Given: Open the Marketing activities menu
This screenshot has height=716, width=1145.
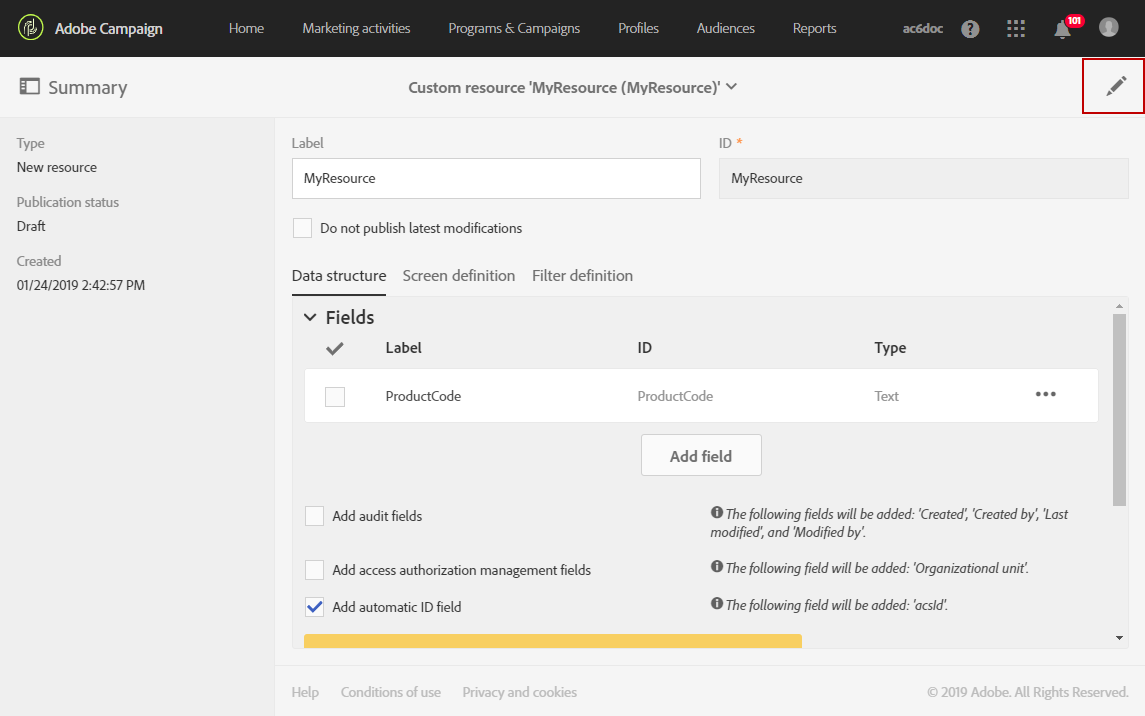Looking at the screenshot, I should coord(356,28).
